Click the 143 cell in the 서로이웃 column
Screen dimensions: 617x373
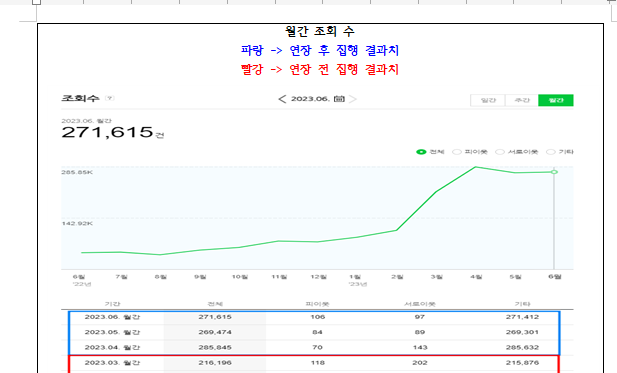click(x=420, y=347)
